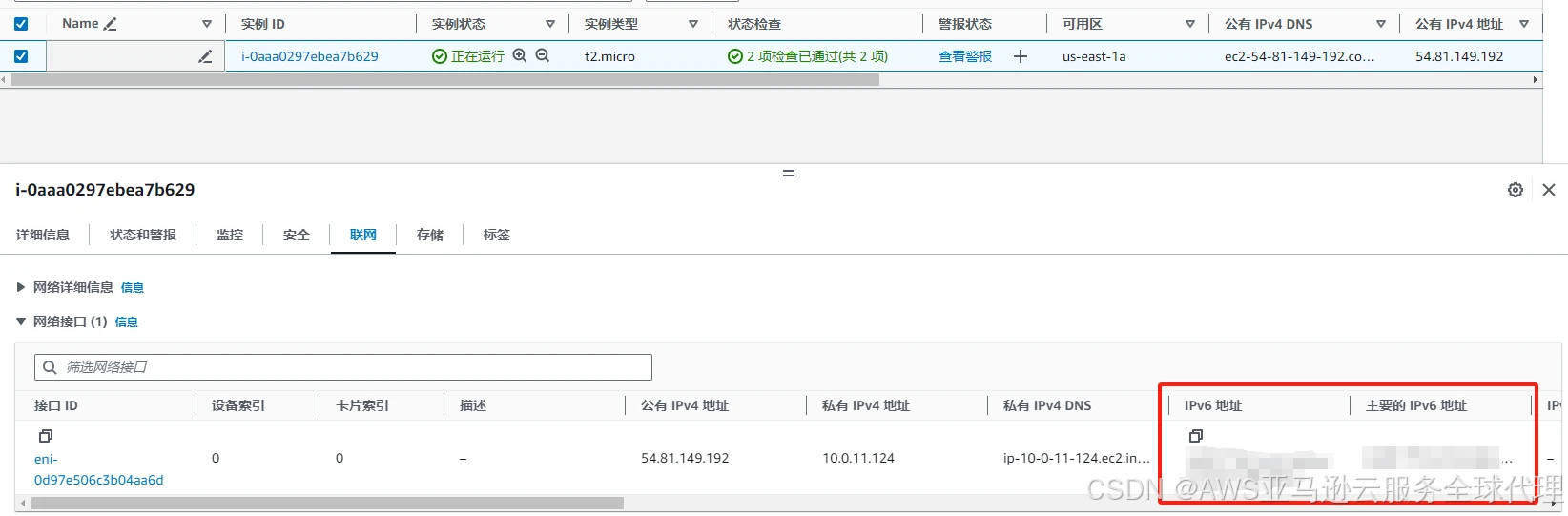Viewport: 1568px width, 516px height.
Task: Click the instances table horizontal scrollbar
Action: [x=445, y=80]
